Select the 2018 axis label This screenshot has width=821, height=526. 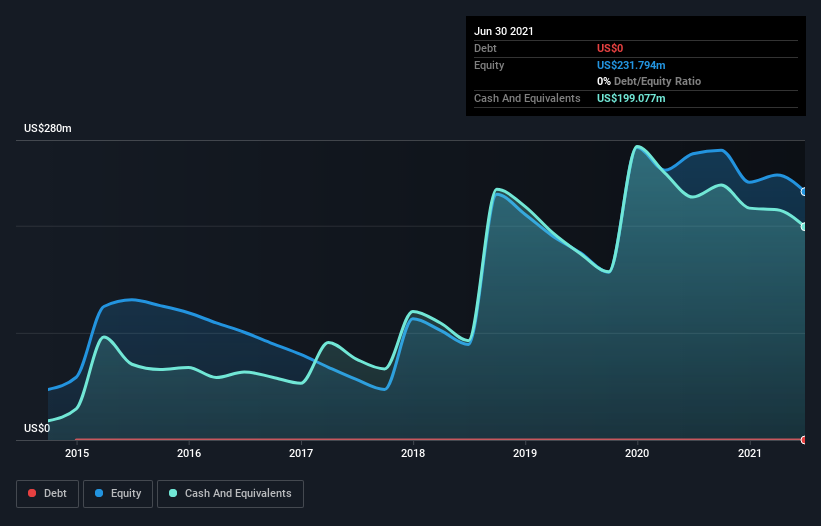click(413, 453)
